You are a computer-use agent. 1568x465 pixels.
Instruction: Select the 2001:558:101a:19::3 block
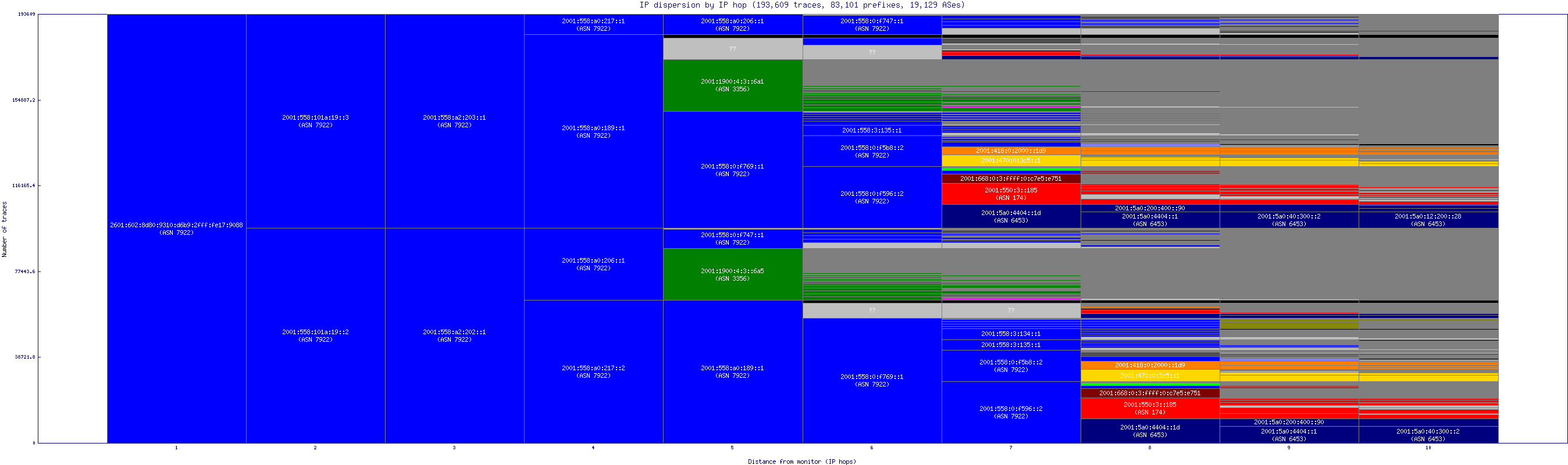(x=315, y=121)
